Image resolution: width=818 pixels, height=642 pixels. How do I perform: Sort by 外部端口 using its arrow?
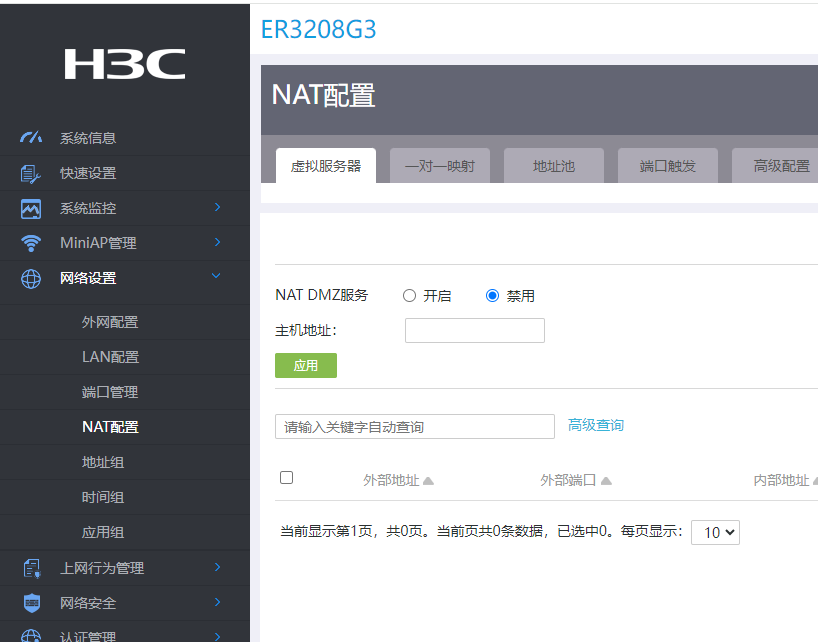pos(606,481)
